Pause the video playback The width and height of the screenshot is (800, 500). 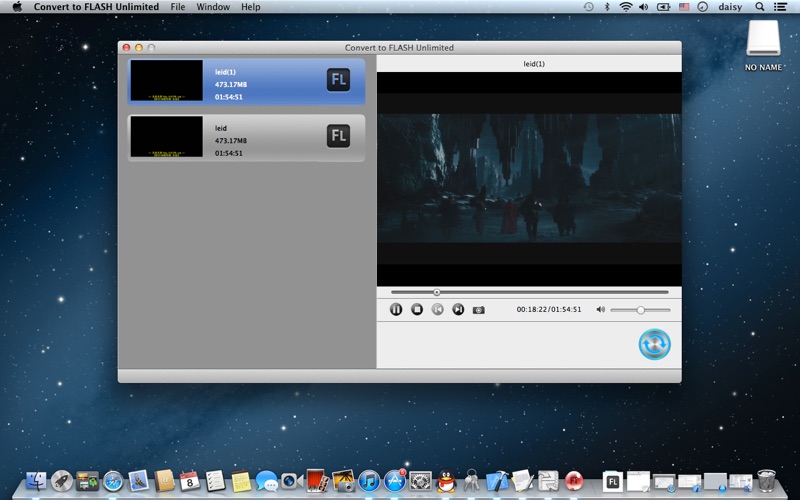(396, 309)
